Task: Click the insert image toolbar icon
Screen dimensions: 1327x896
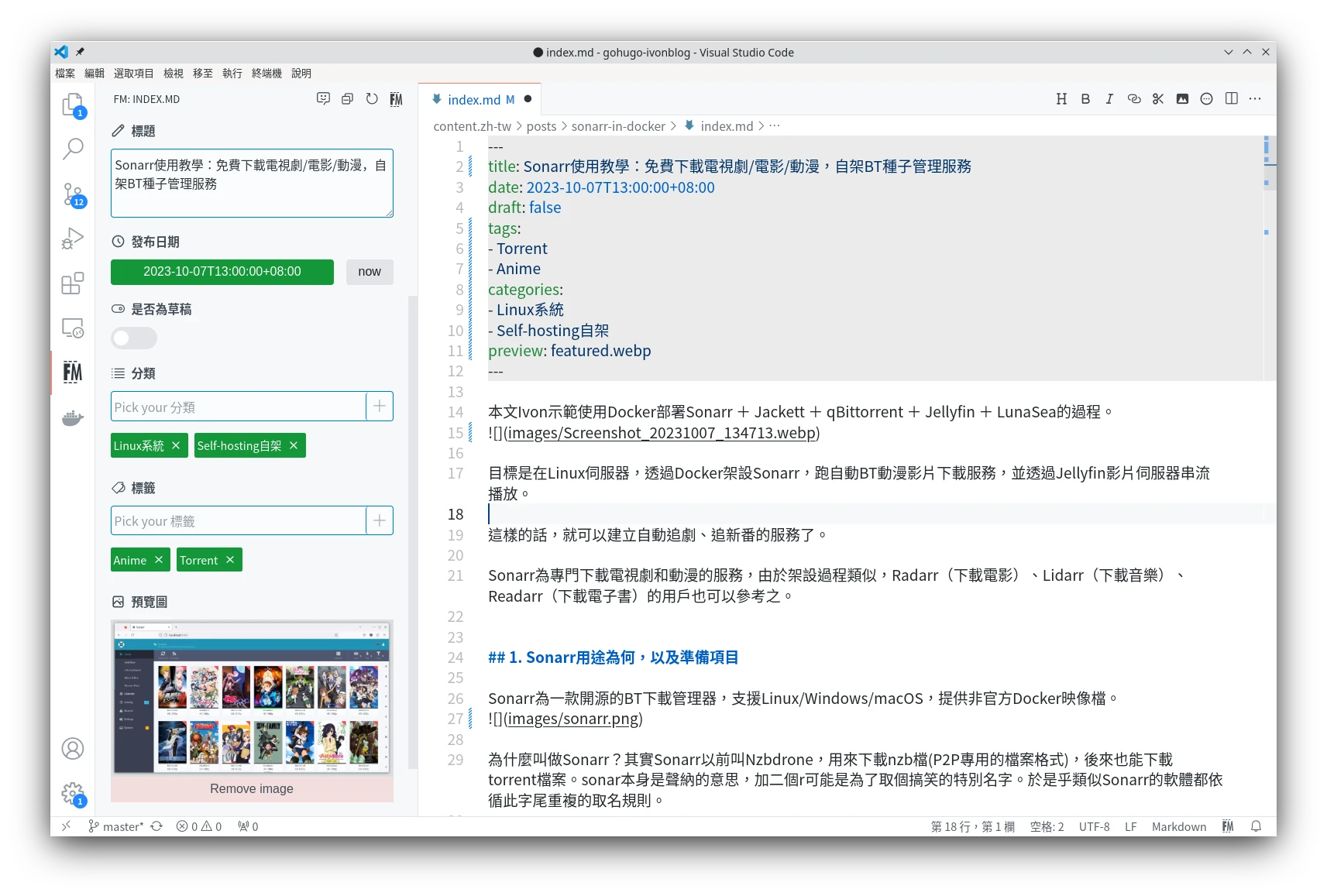Action: pos(1182,99)
